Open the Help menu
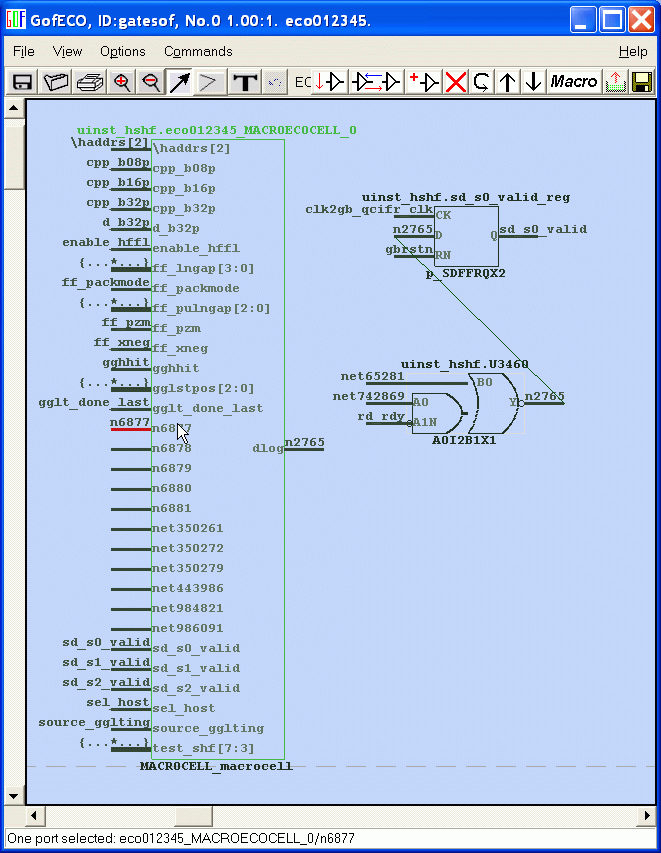This screenshot has width=661, height=853. click(632, 51)
